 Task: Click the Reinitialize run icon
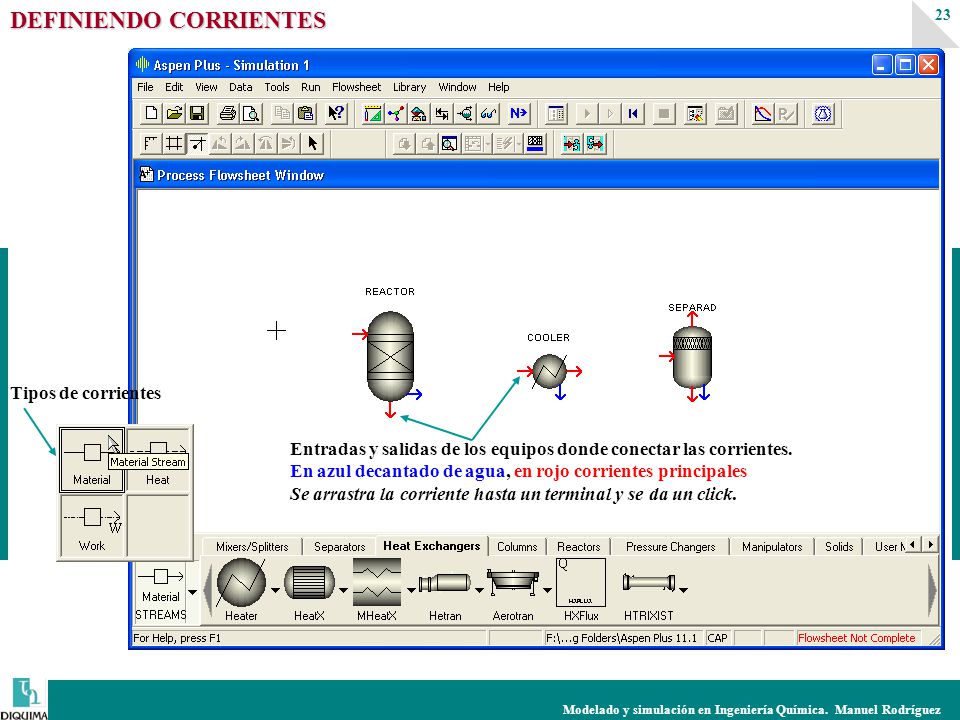(633, 113)
